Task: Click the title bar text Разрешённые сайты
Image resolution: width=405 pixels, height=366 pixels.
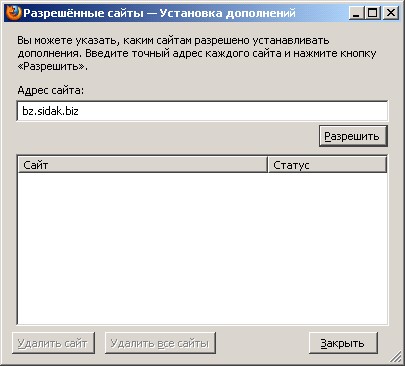Action: pos(83,13)
